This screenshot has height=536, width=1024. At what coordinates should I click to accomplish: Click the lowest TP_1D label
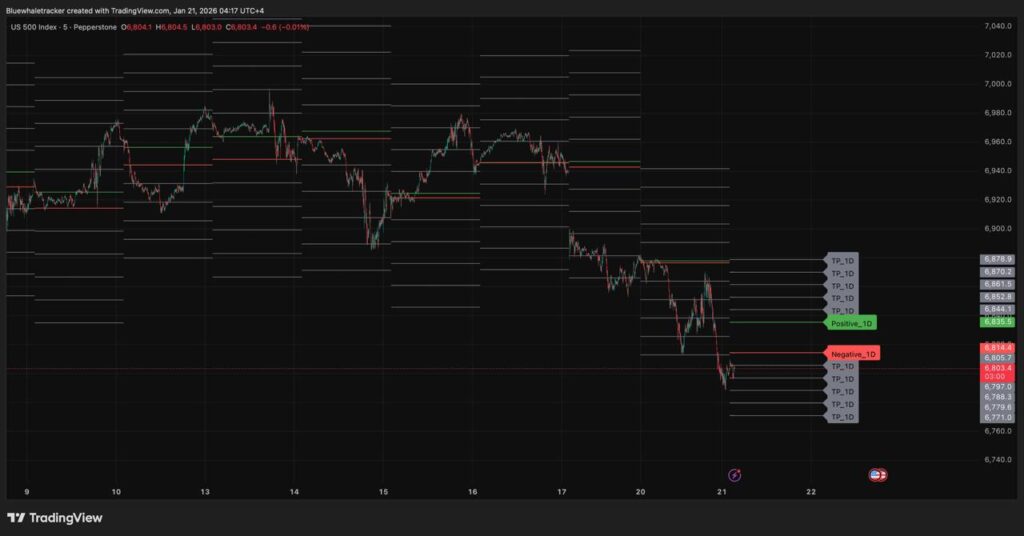pos(842,417)
